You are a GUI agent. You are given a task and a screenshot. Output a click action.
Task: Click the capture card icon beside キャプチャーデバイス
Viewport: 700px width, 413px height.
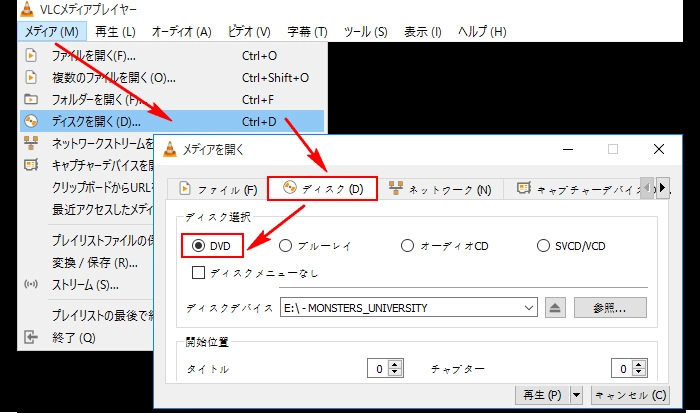pyautogui.click(x=31, y=165)
